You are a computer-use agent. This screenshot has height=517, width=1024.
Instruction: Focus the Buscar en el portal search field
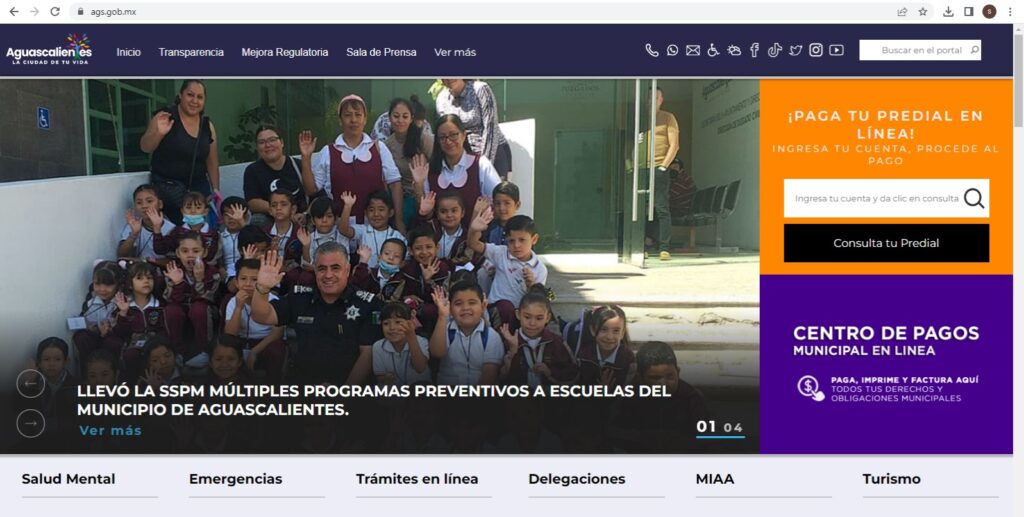(920, 50)
